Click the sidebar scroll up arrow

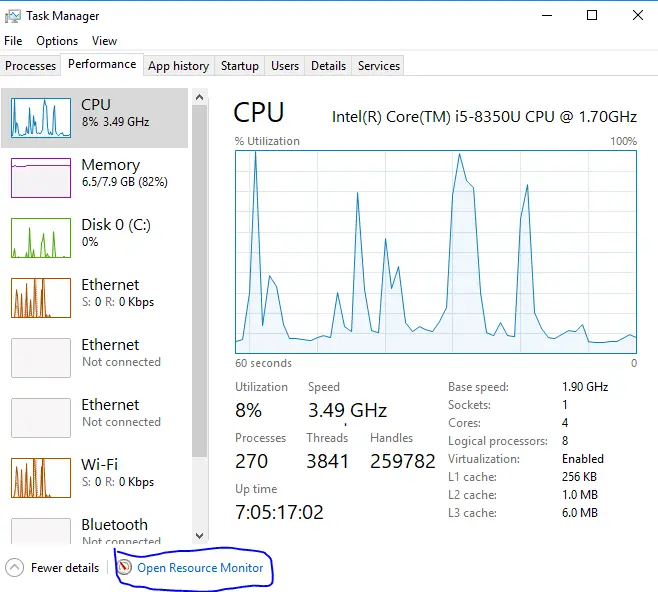[200, 97]
